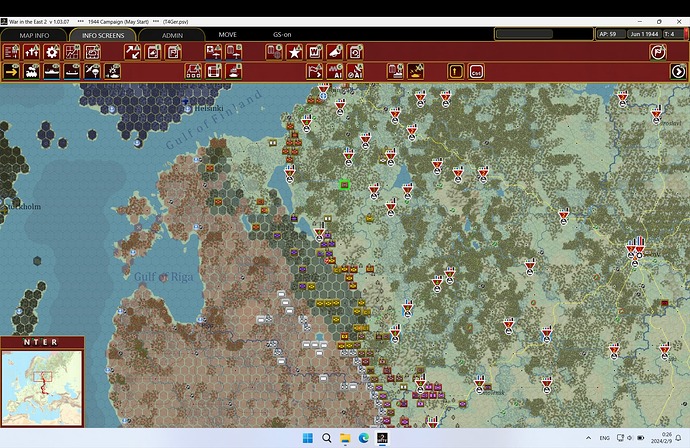Select the air and tank mode icon

pyautogui.click(x=113, y=71)
